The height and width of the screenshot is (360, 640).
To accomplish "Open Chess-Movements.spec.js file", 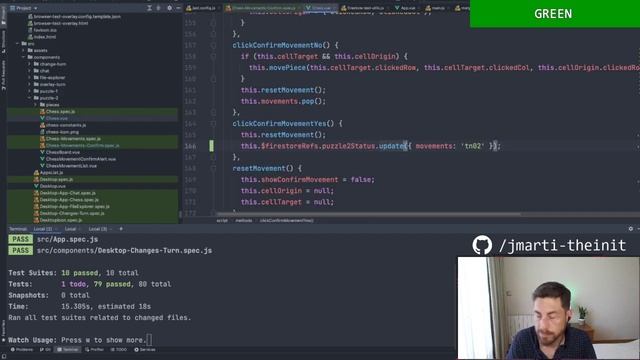I will tap(70, 139).
